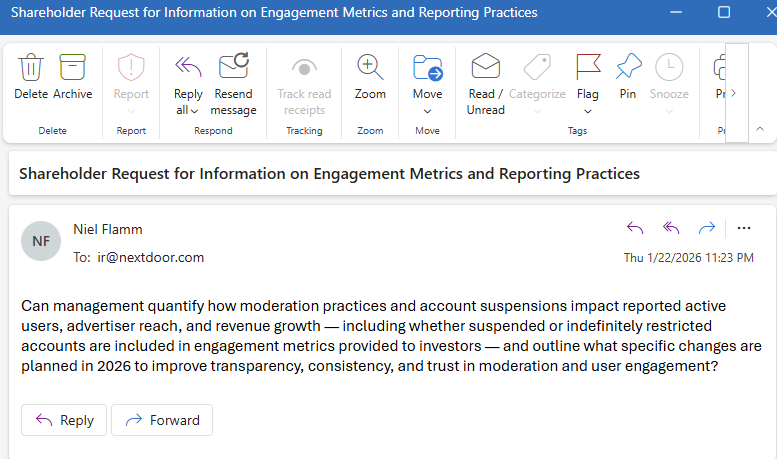Click the Categorize tag icon
This screenshot has width=777, height=459.
537,67
